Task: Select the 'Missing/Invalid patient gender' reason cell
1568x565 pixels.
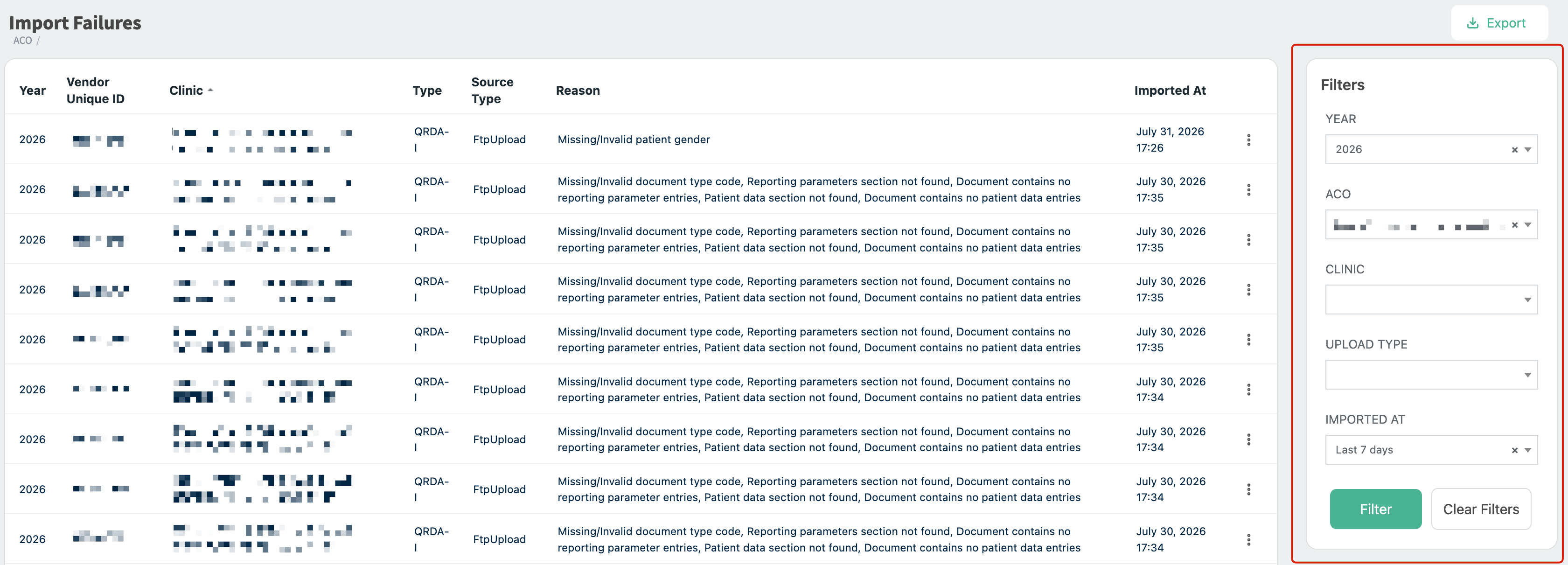Action: 634,140
